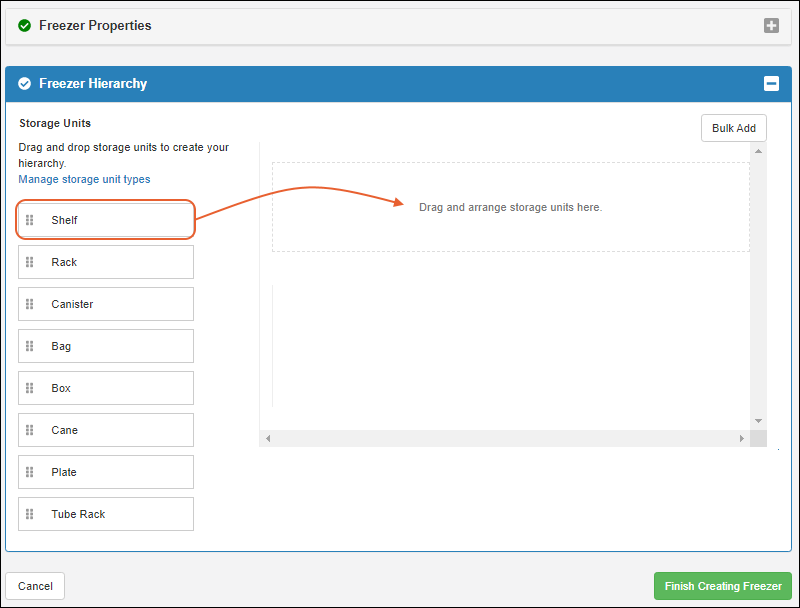Viewport: 800px width, 608px height.
Task: Open Manage storage unit types link
Action: (x=84, y=179)
